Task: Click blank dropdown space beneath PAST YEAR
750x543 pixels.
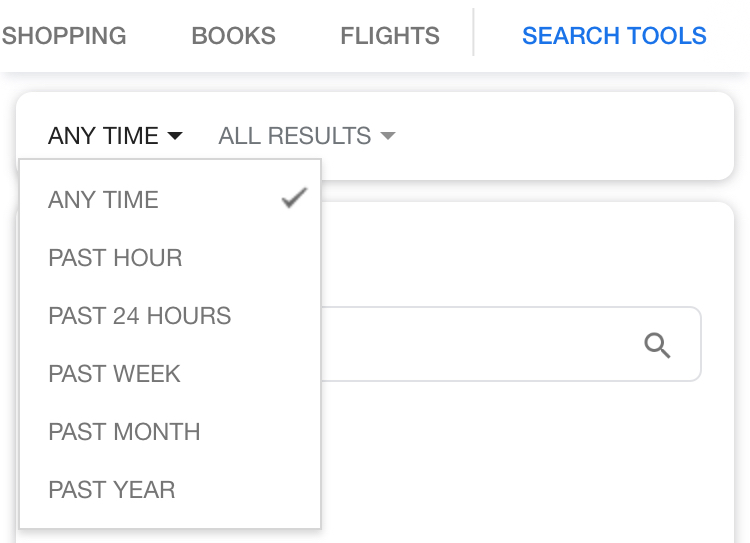Action: point(170,518)
